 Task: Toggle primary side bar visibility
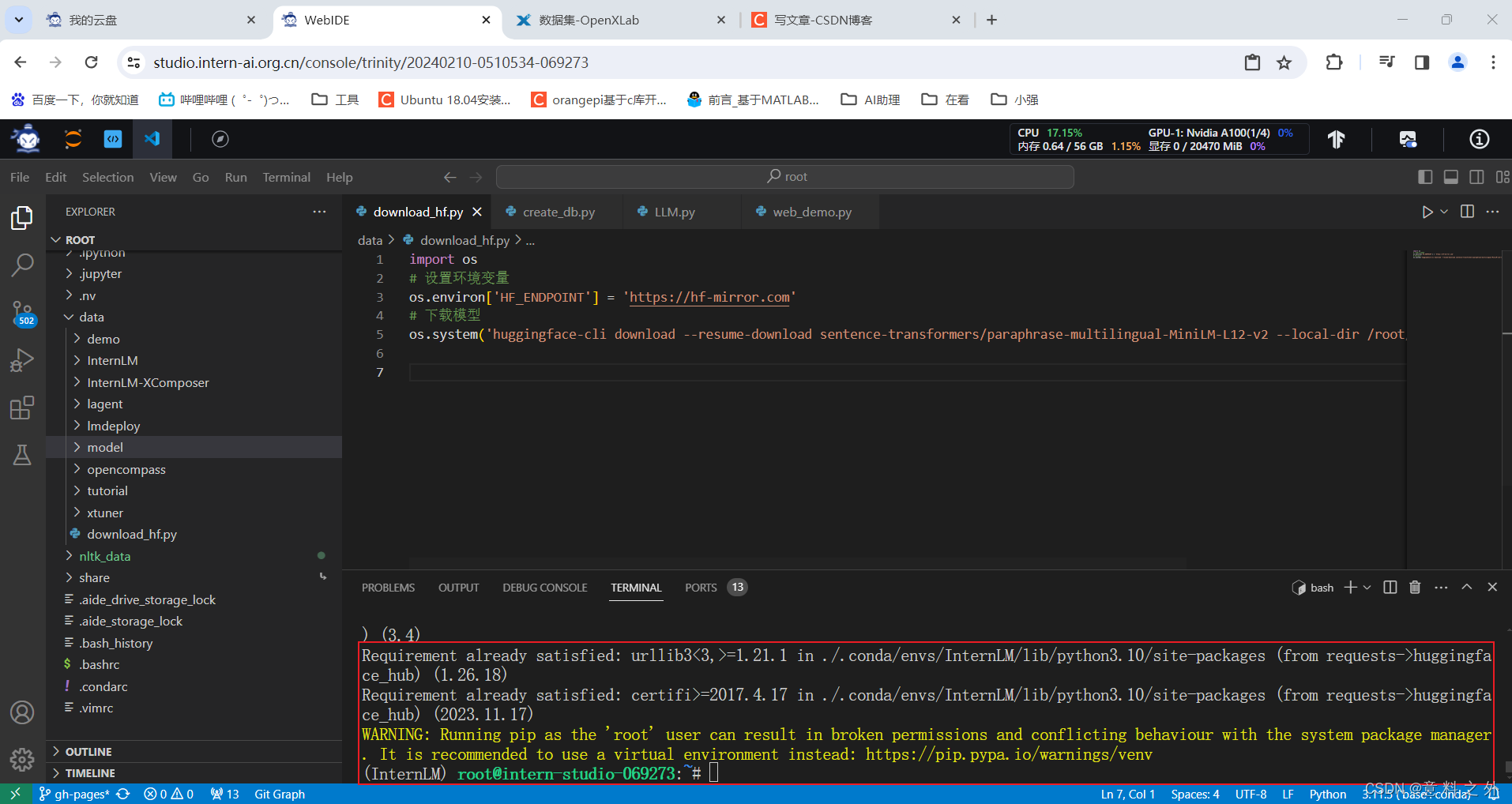tap(1425, 177)
